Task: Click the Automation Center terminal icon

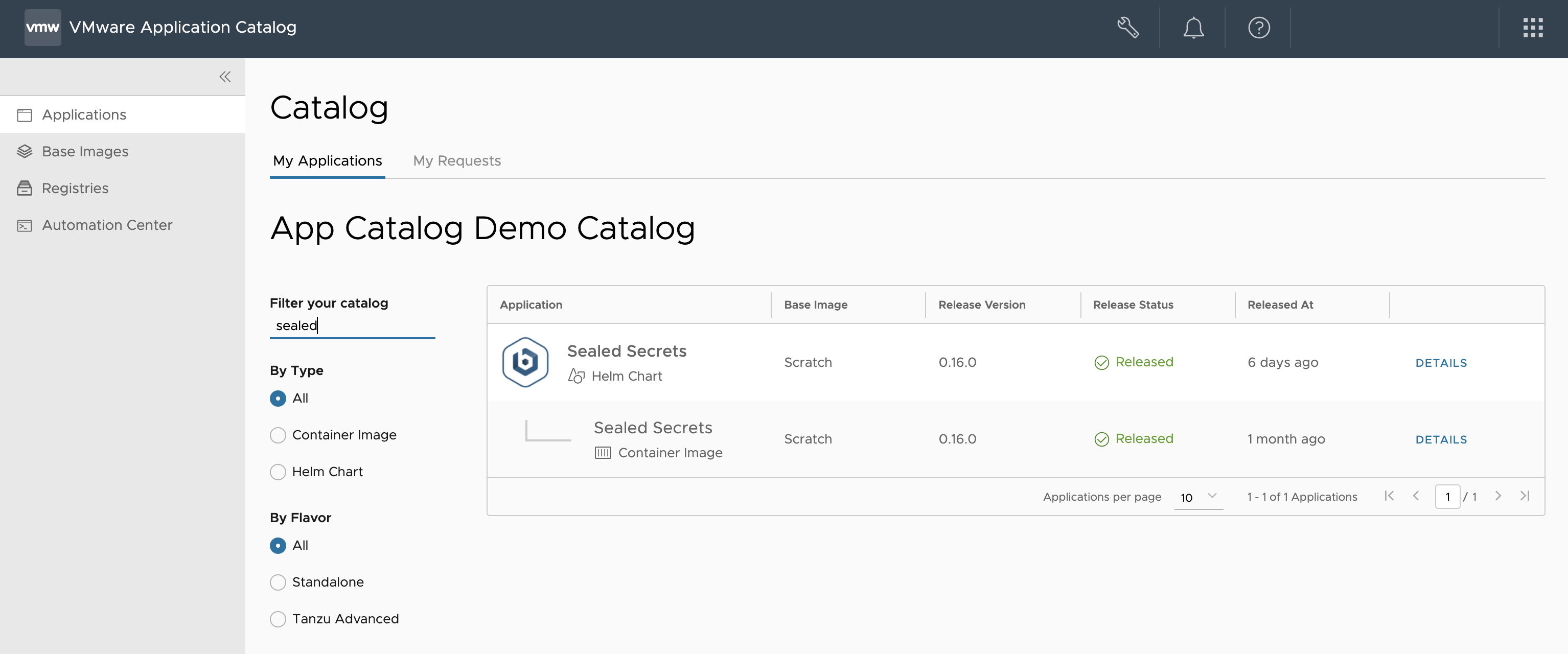Action: tap(25, 225)
